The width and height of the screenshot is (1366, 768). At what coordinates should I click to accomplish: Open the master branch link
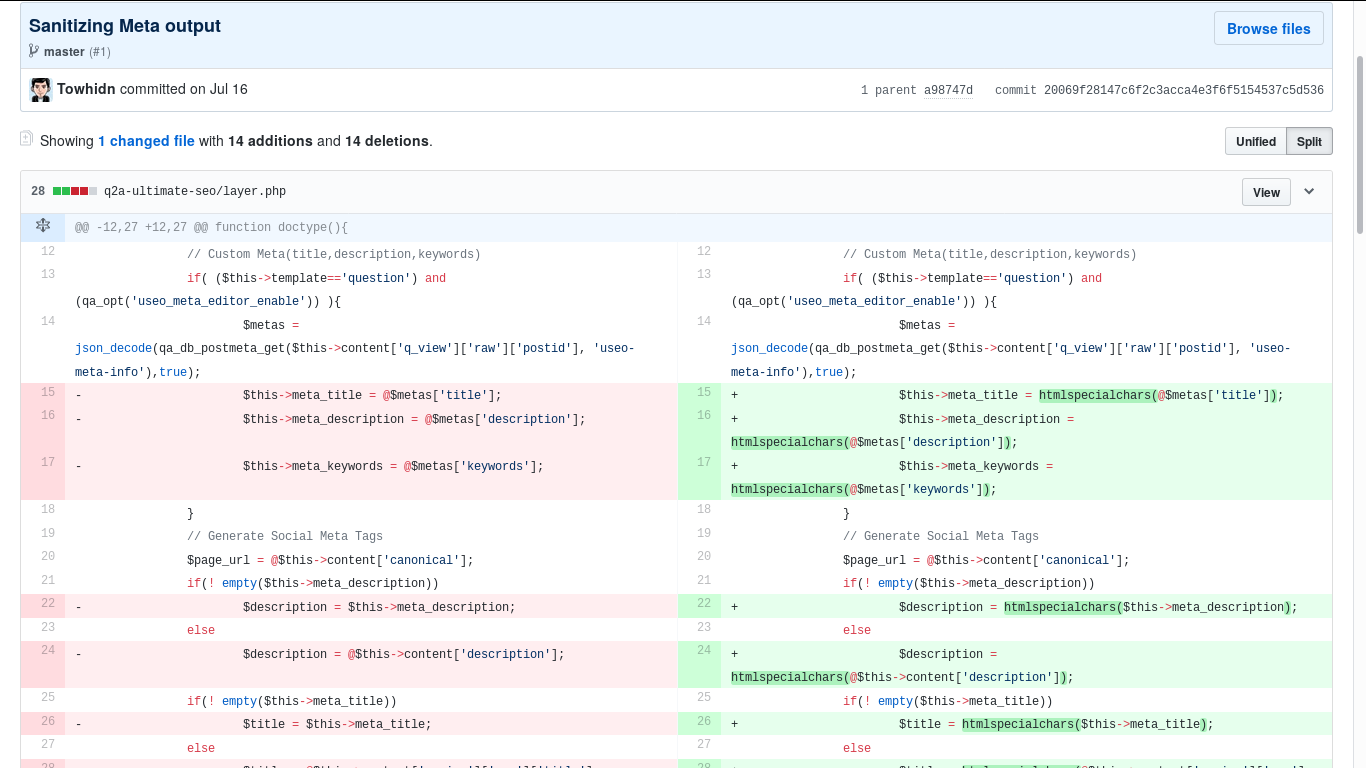(64, 51)
